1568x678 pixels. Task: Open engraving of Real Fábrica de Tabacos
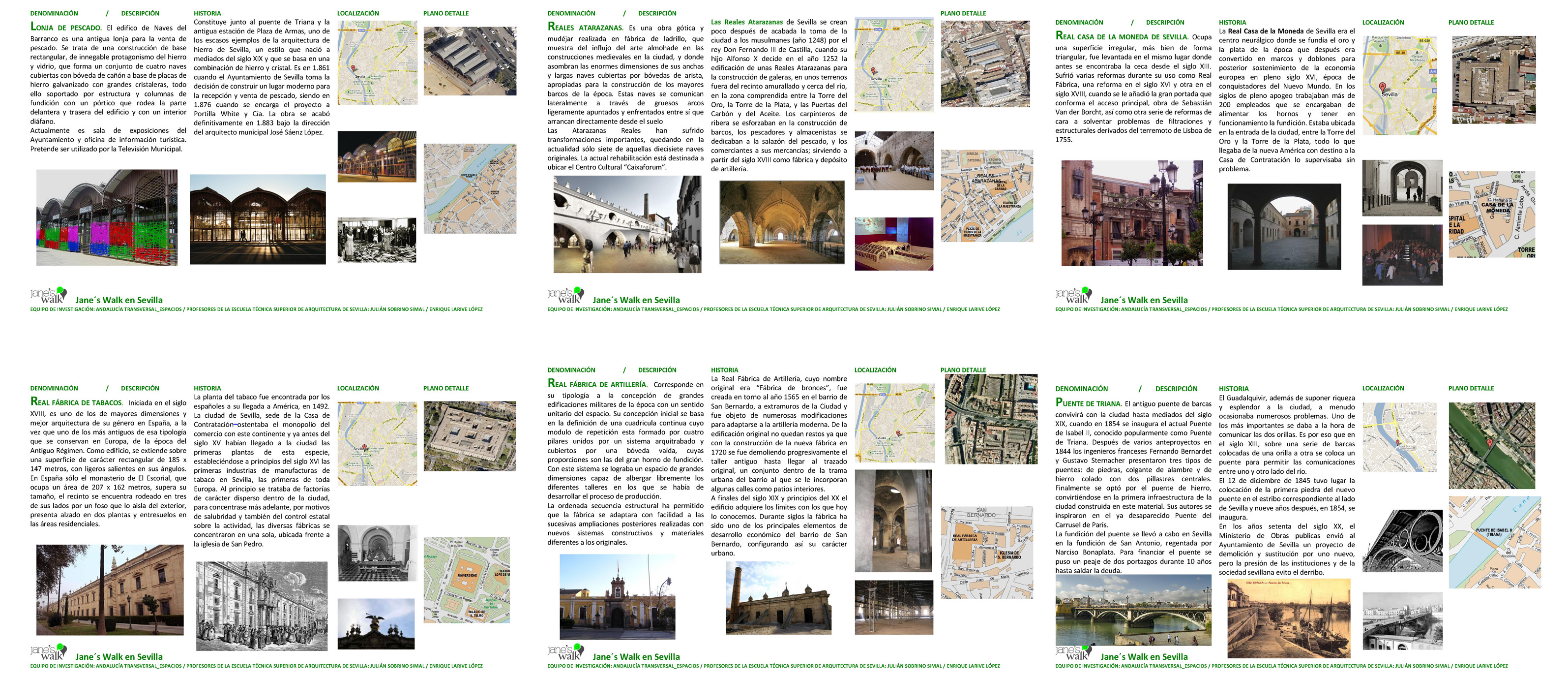point(261,606)
